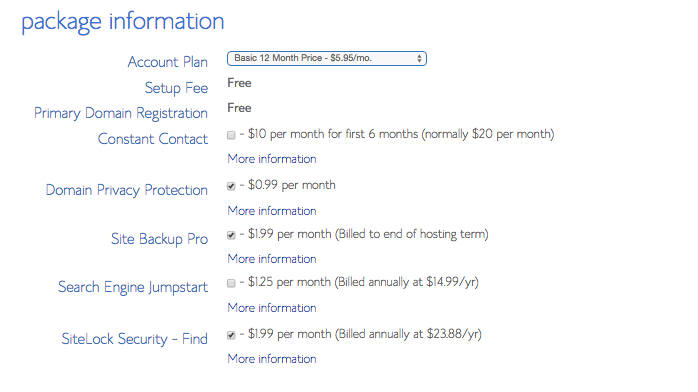Click the Domain Privacy Protection label text
Screen dimensions: 698x392
pyautogui.click(x=127, y=190)
